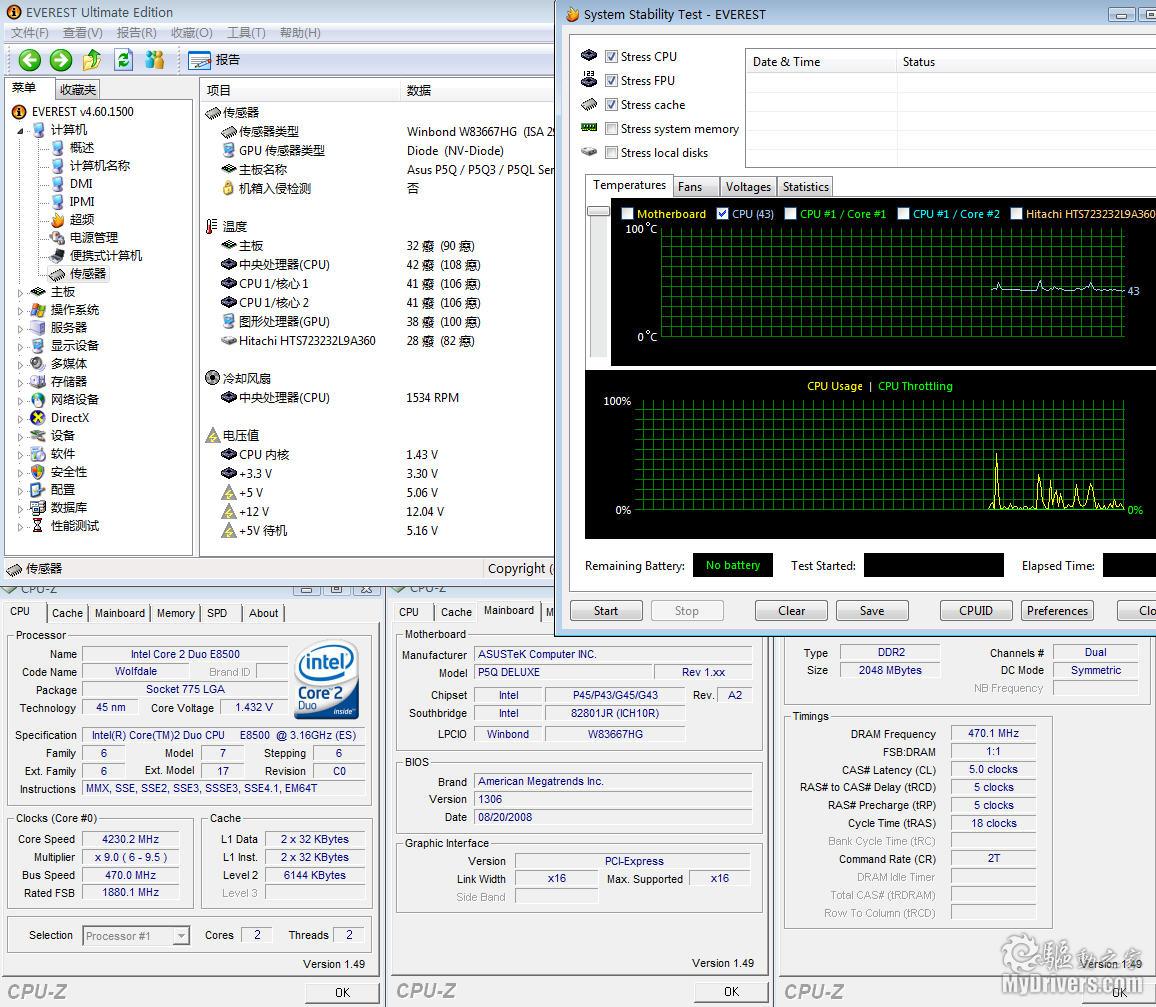Viewport: 1156px width, 1007px height.
Task: Select the DirectX tree icon
Action: [38, 418]
